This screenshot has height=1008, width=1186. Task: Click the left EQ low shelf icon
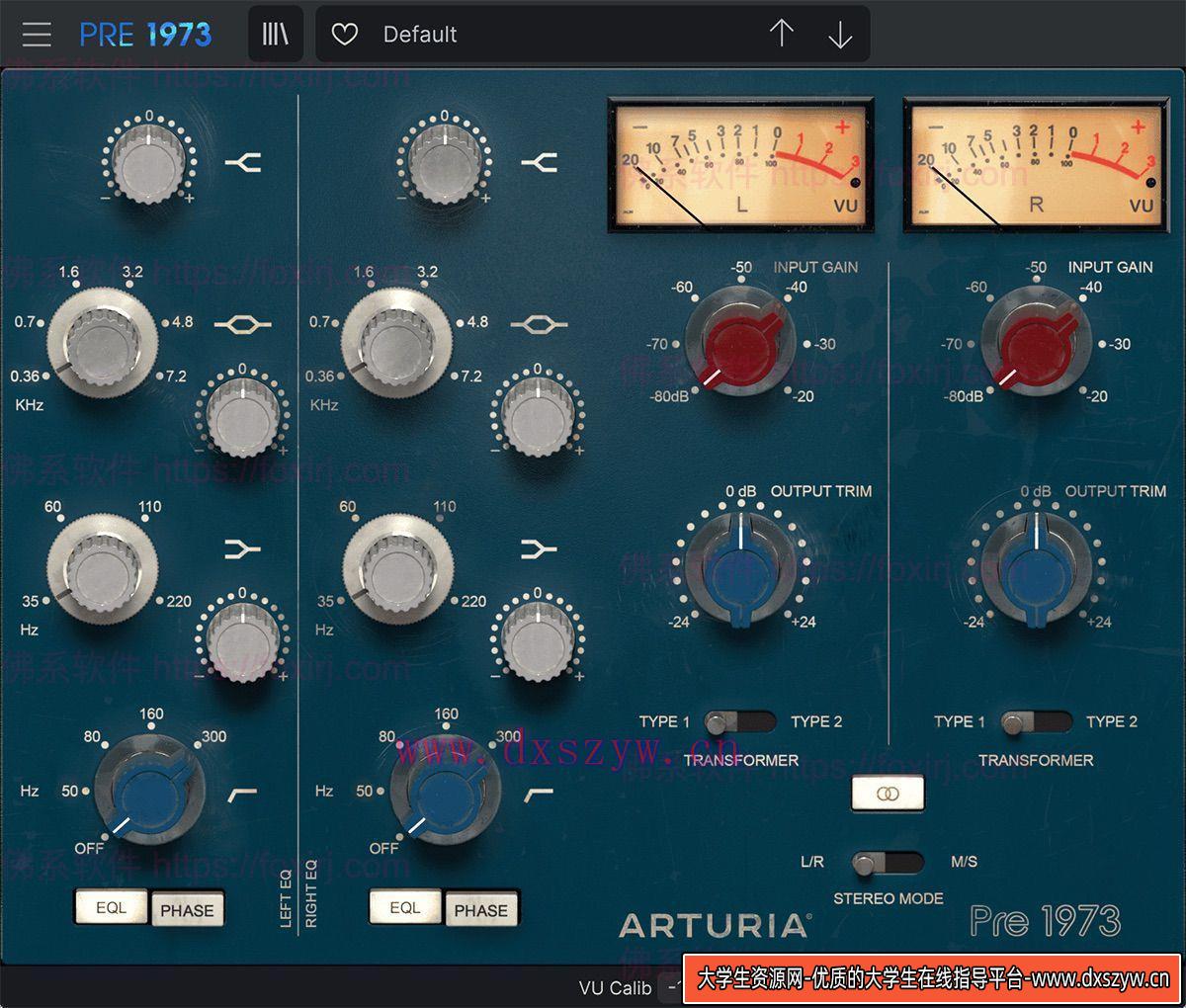(x=243, y=549)
